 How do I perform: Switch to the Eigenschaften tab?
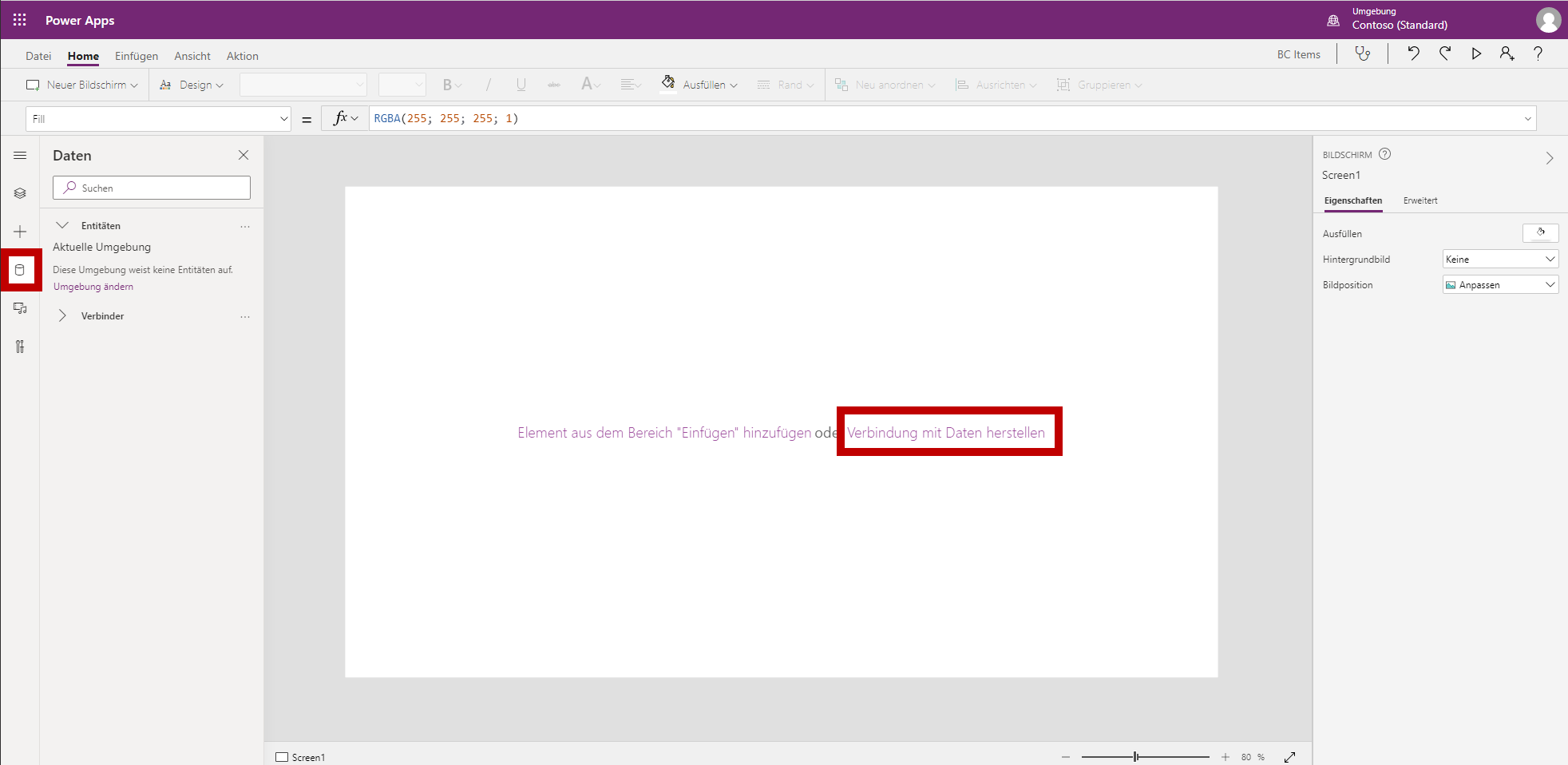(1353, 200)
